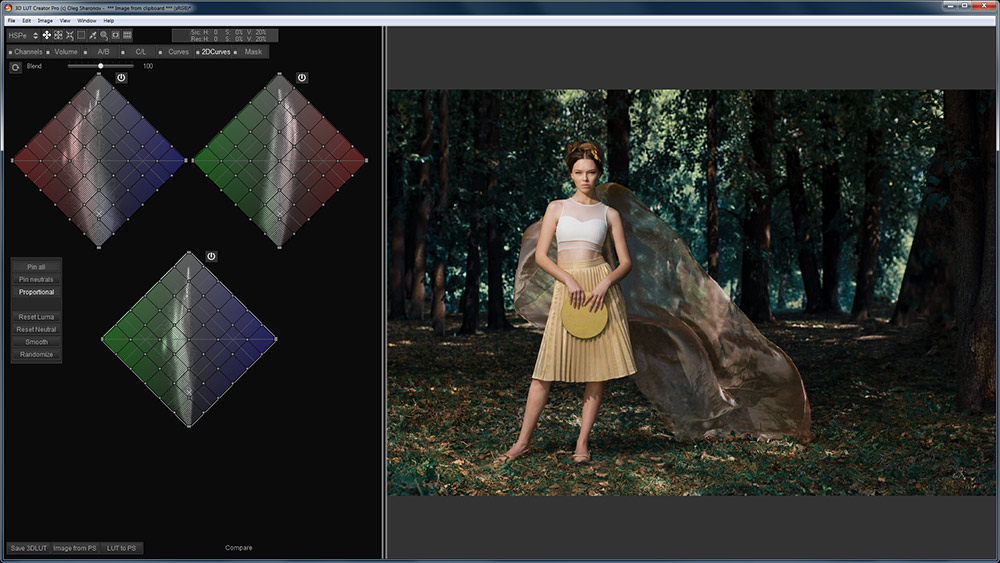
Task: Toggle power button of green-blue diamond grid
Action: click(x=211, y=256)
